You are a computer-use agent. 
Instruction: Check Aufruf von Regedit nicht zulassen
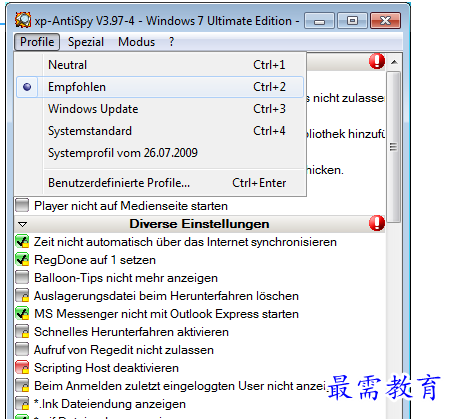pyautogui.click(x=22, y=349)
